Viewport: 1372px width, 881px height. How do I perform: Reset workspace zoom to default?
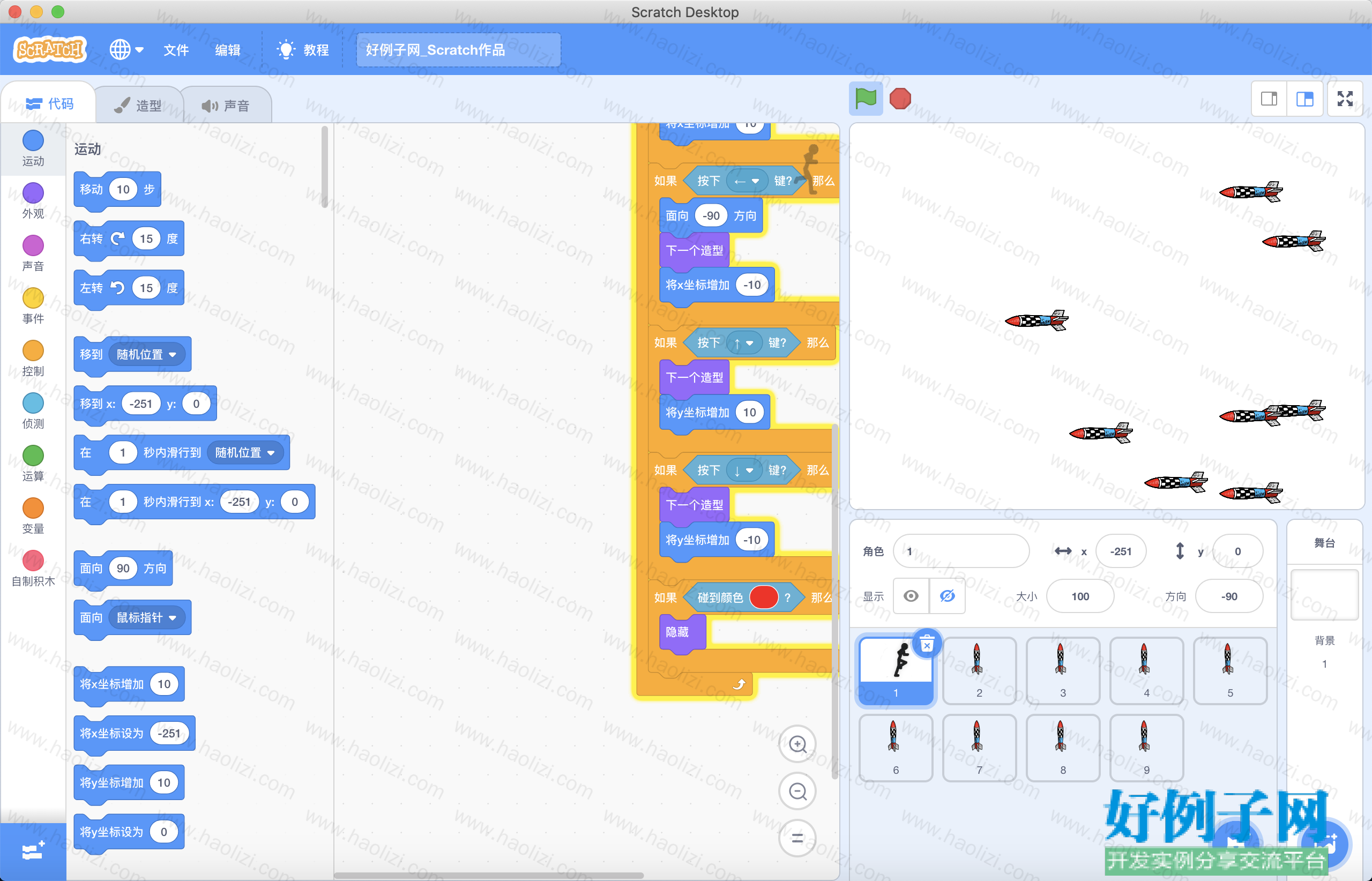pyautogui.click(x=797, y=839)
